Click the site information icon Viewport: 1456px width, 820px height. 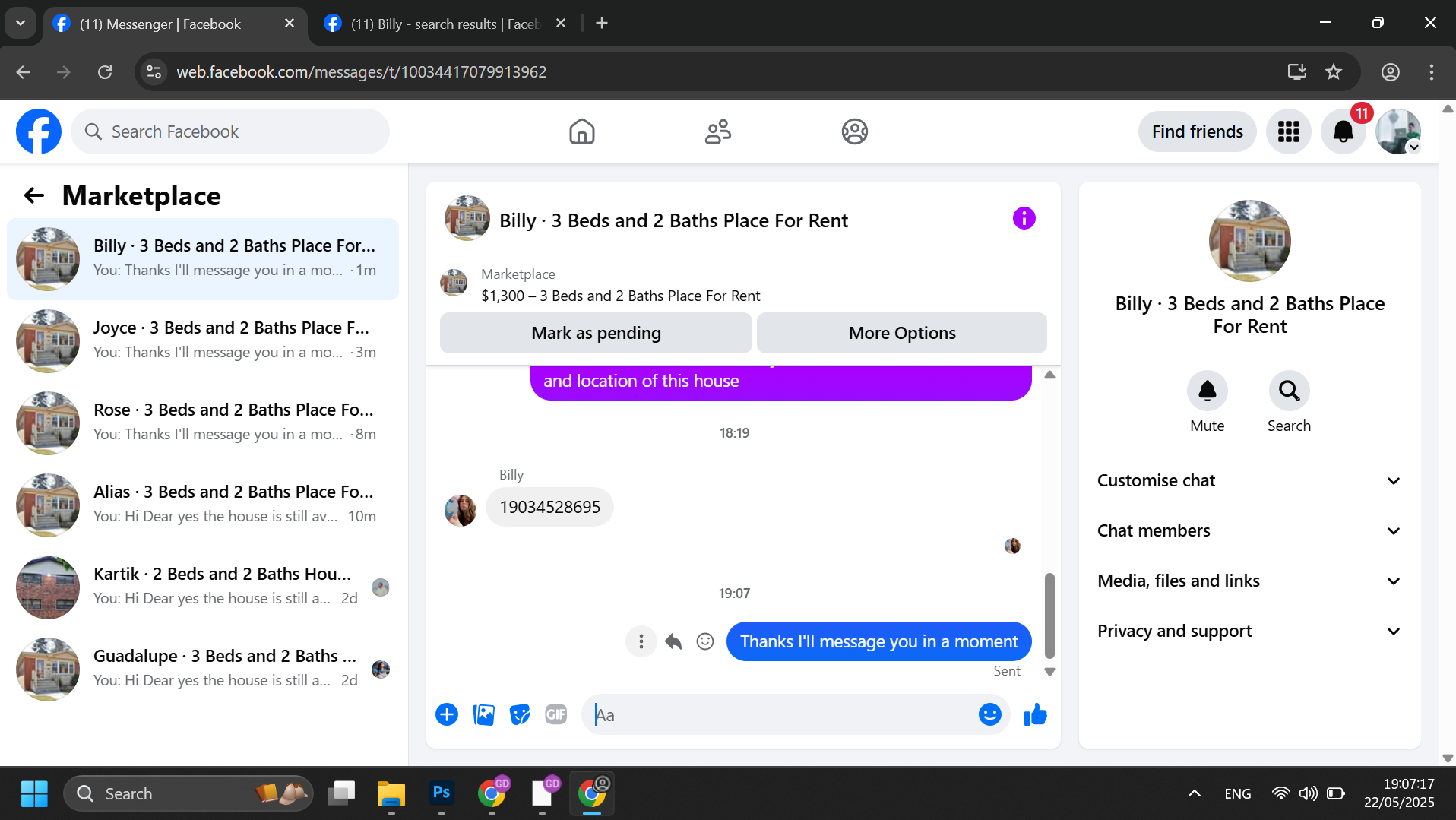154,71
